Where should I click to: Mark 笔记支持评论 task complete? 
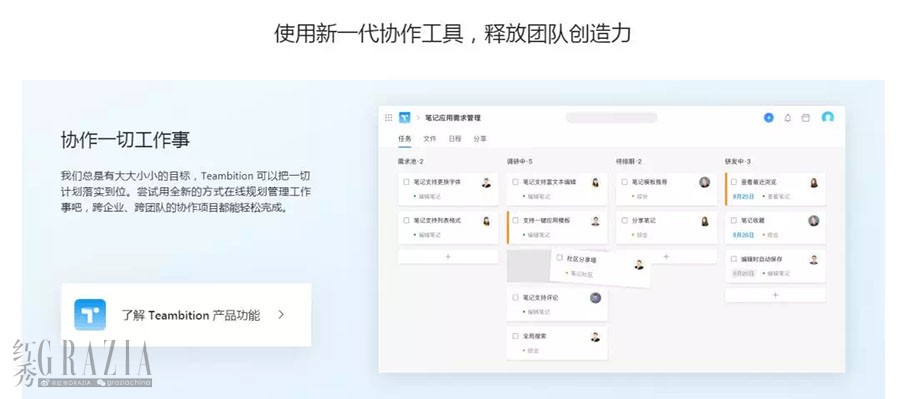click(515, 298)
